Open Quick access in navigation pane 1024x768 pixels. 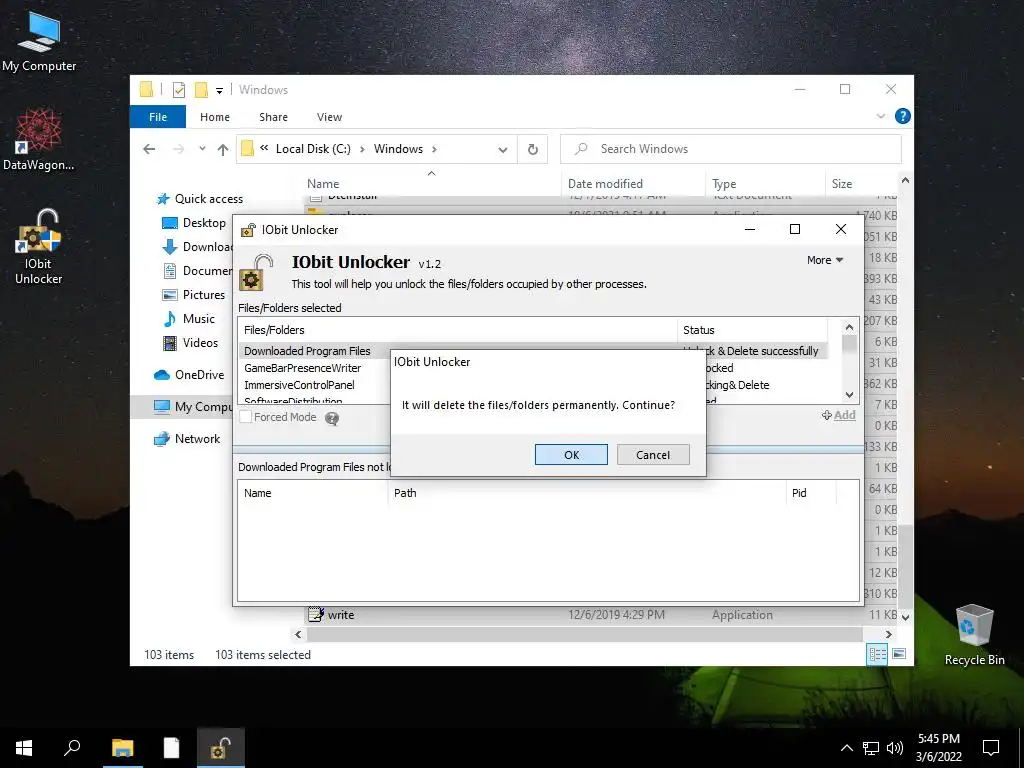tap(200, 199)
